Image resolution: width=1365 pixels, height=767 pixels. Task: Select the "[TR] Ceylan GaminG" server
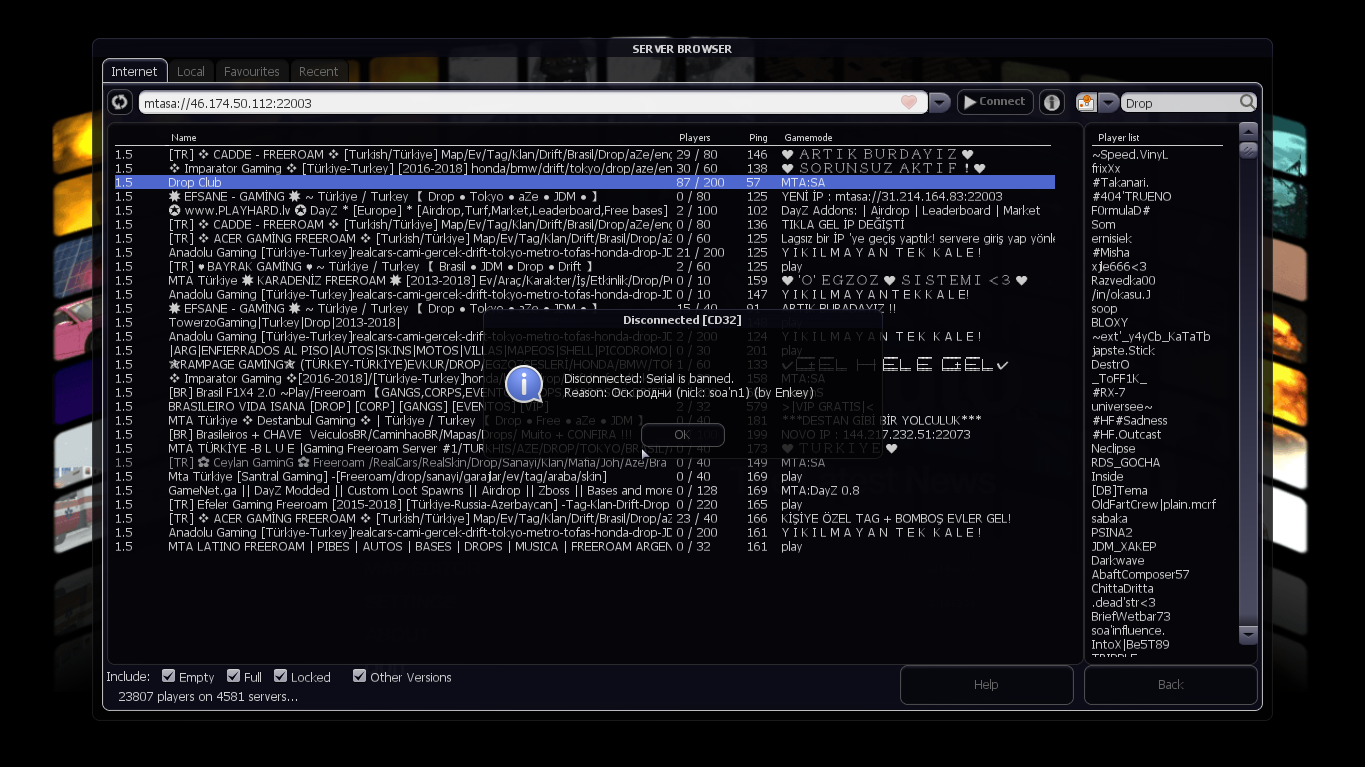pyautogui.click(x=584, y=463)
